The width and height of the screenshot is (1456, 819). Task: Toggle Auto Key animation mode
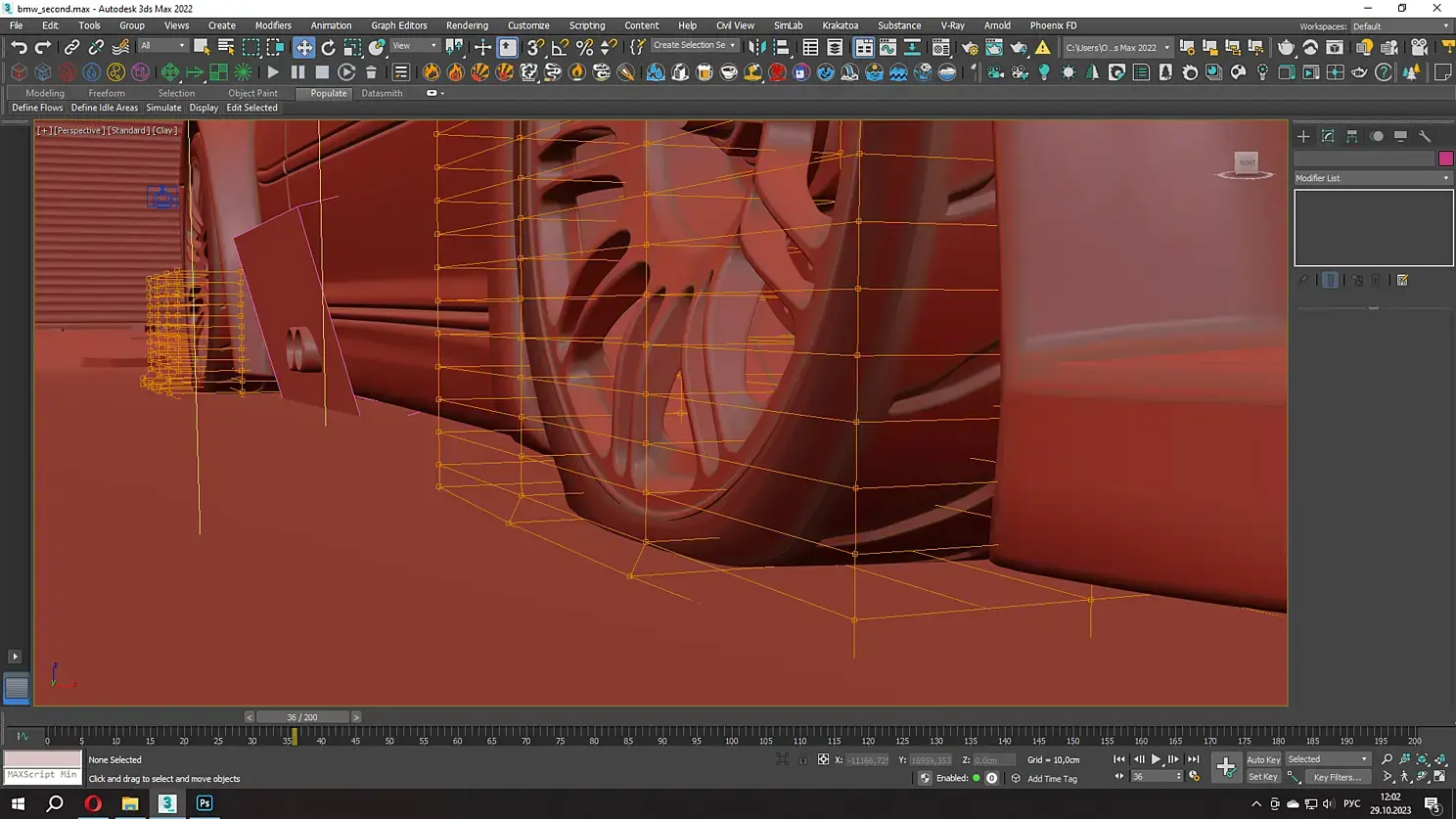(1262, 759)
